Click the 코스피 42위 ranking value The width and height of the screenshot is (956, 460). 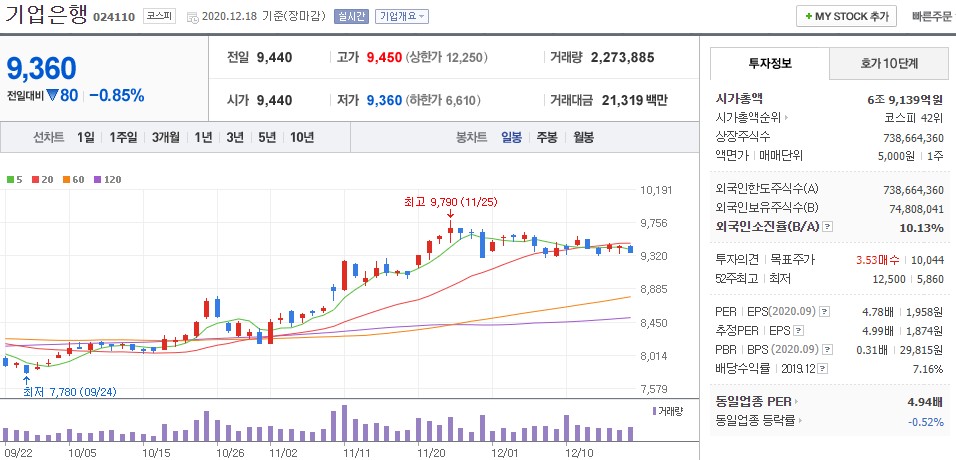913,117
